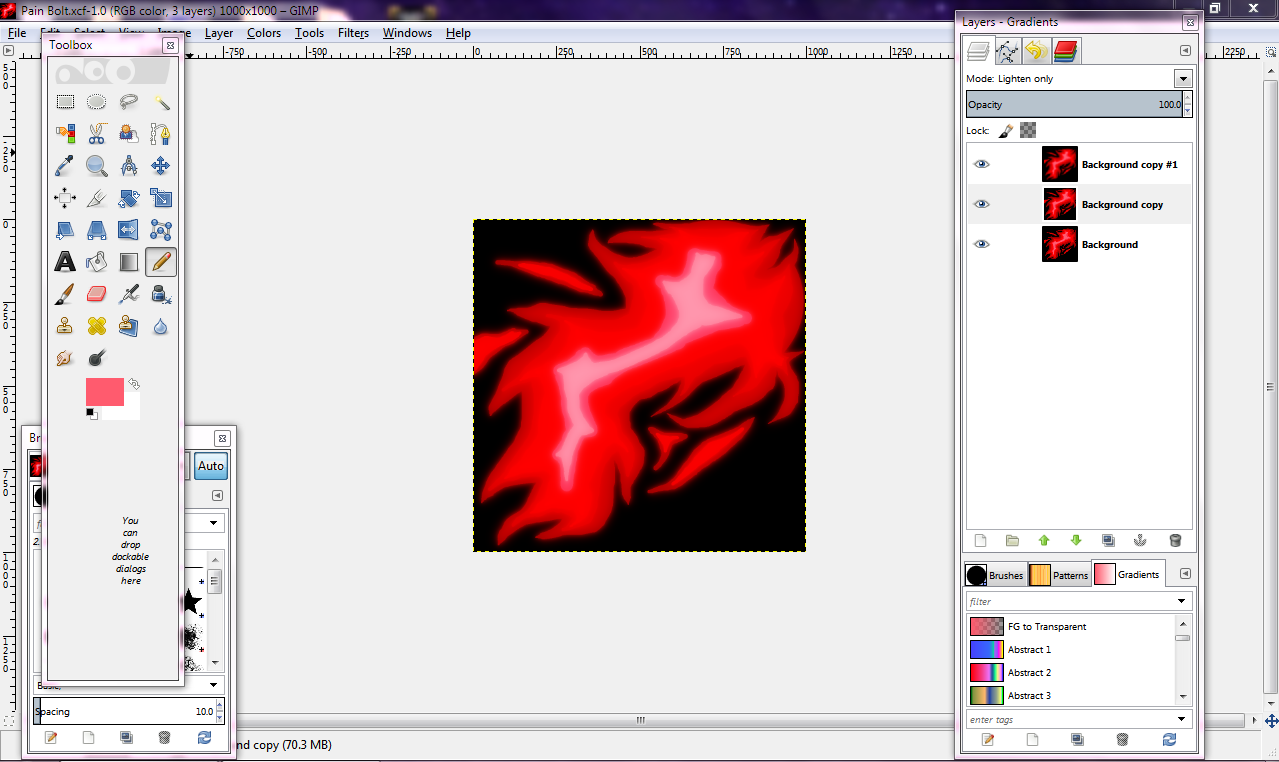Image resolution: width=1279 pixels, height=762 pixels.
Task: Select the Color Picker eyedropper tool
Action: click(65, 165)
